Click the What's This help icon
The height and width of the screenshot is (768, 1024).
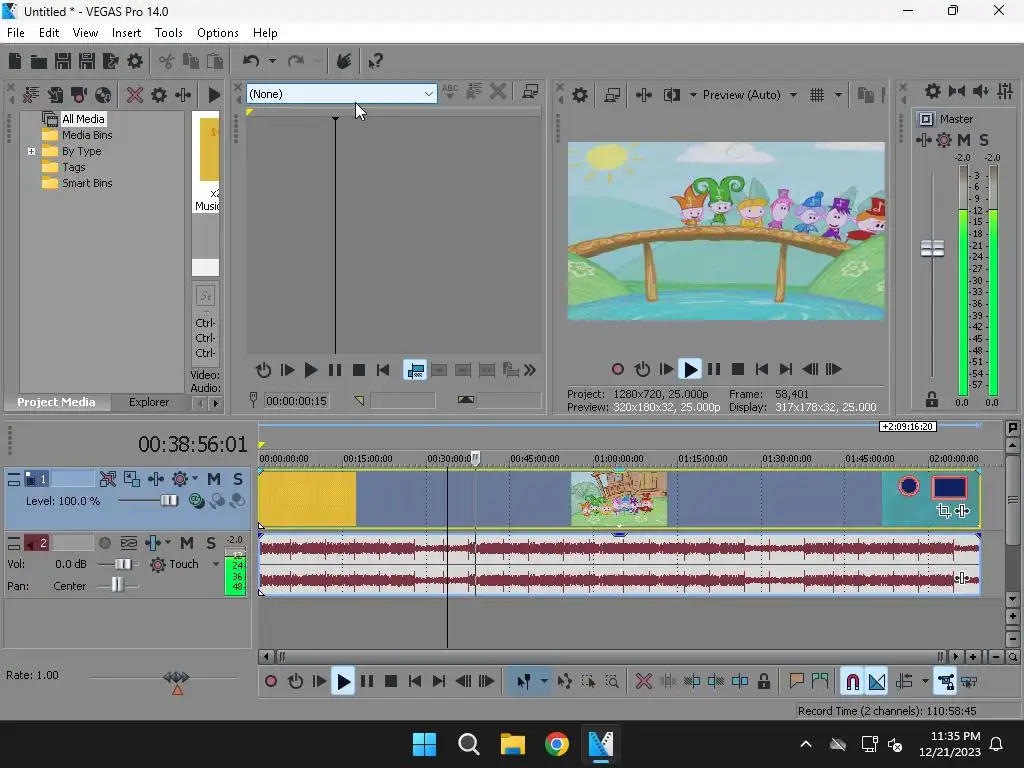(x=375, y=61)
